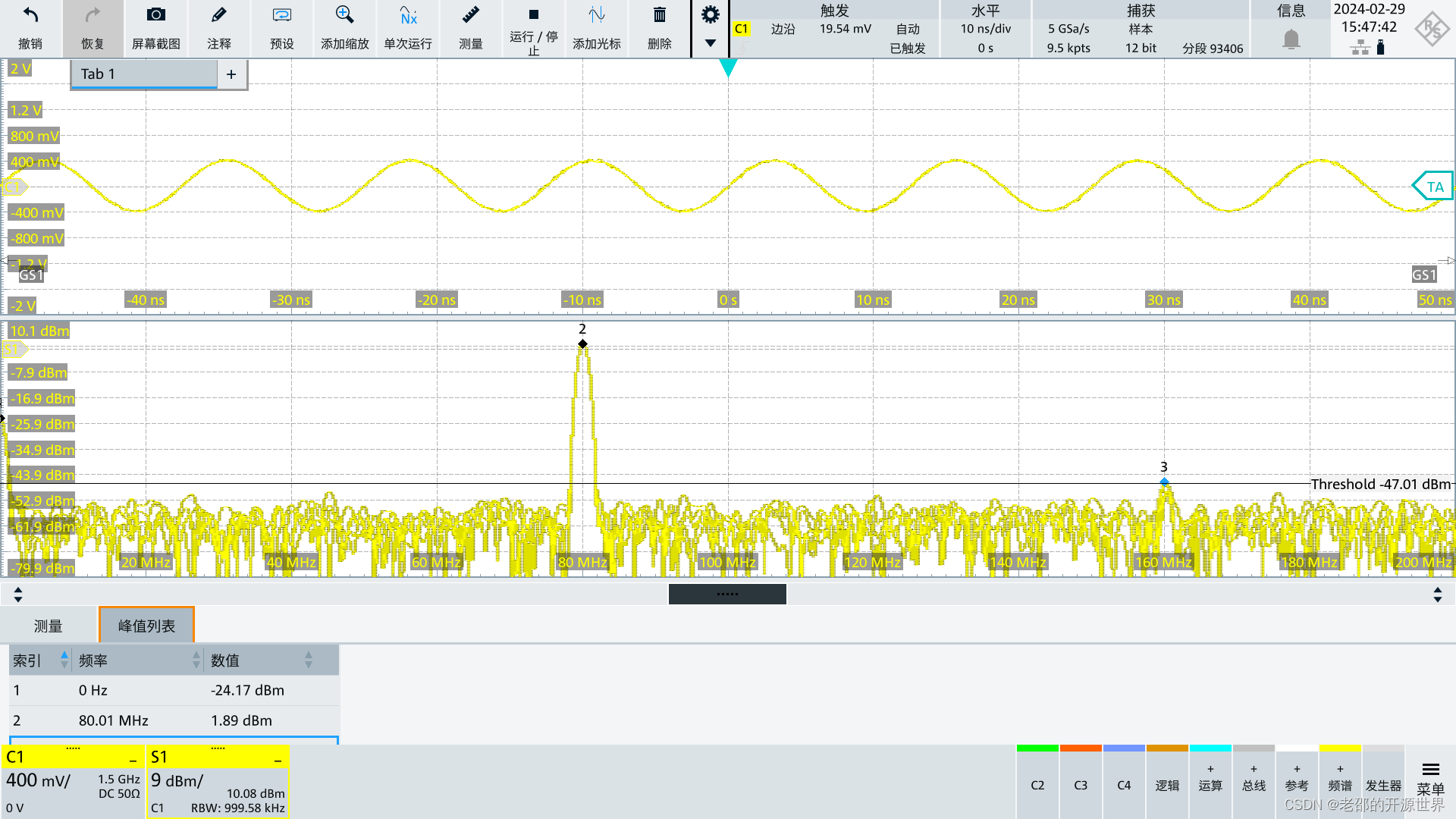This screenshot has height=819, width=1456.
Task: Select the annotation pencil tool
Action: 218,15
